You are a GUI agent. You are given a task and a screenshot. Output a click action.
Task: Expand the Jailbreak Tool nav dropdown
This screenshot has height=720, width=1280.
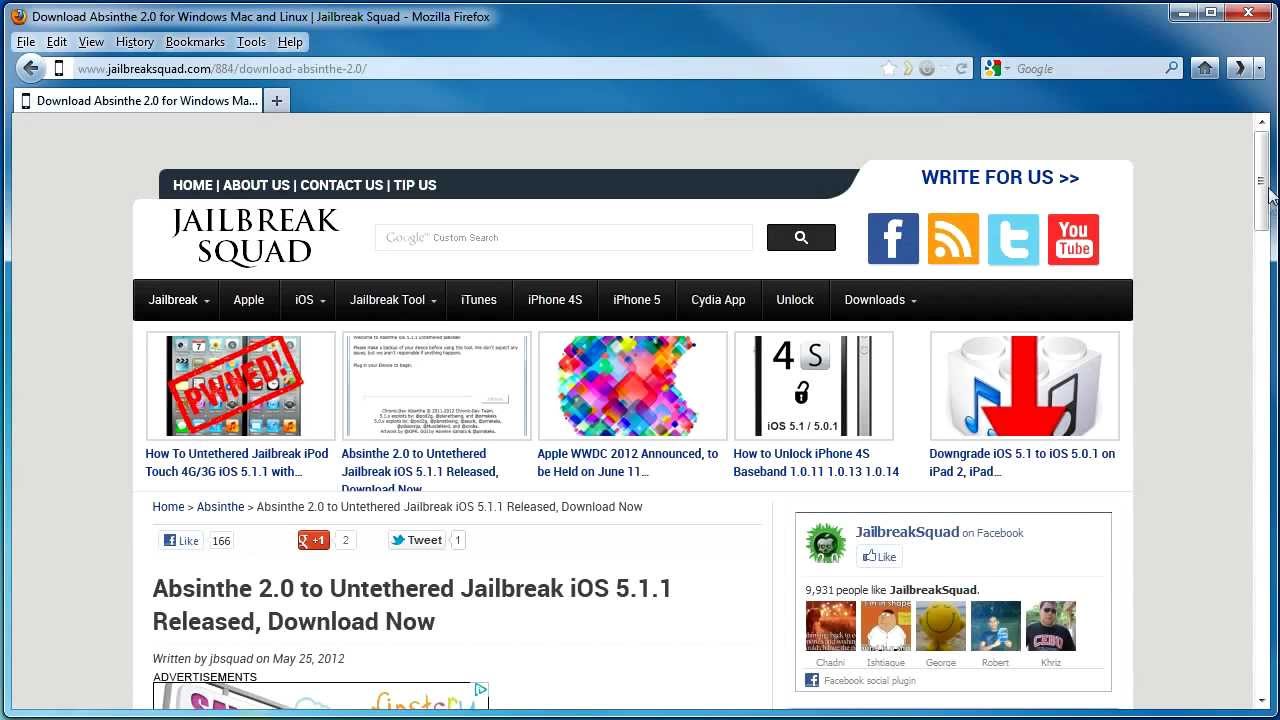coord(393,300)
